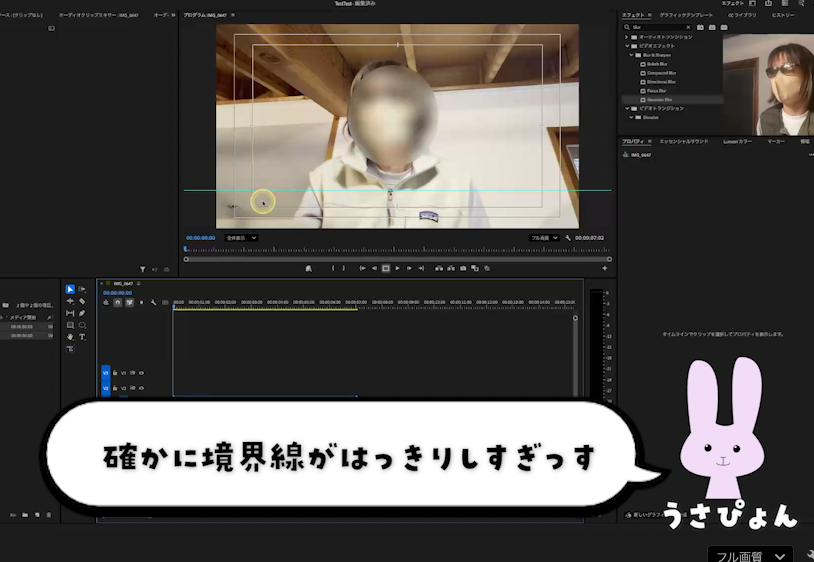
Task: Open Program monitor wrench settings
Action: tap(568, 238)
